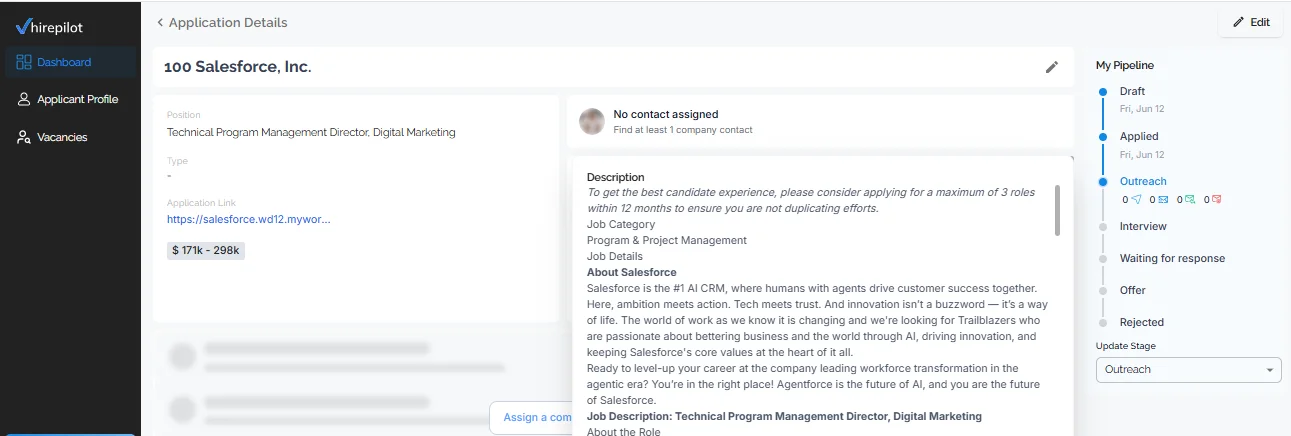Select the Interview pipeline stage
This screenshot has height=436, width=1291.
1143,226
